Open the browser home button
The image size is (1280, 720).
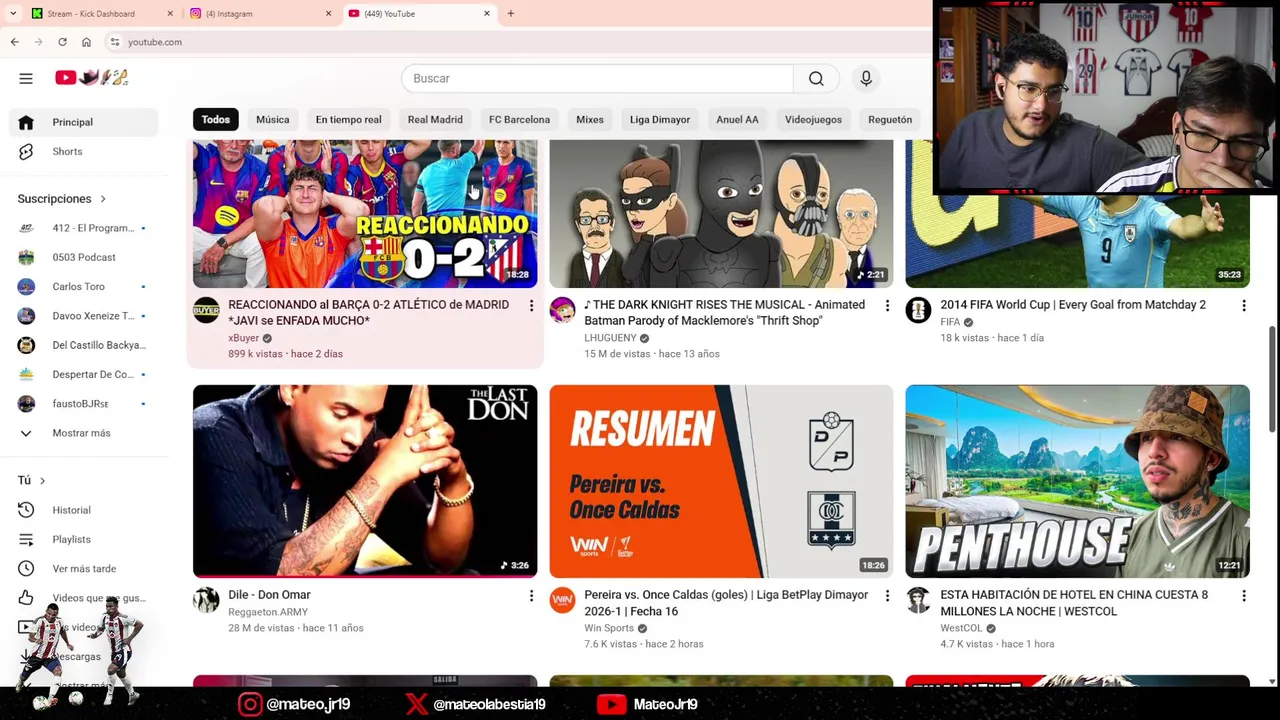86,42
